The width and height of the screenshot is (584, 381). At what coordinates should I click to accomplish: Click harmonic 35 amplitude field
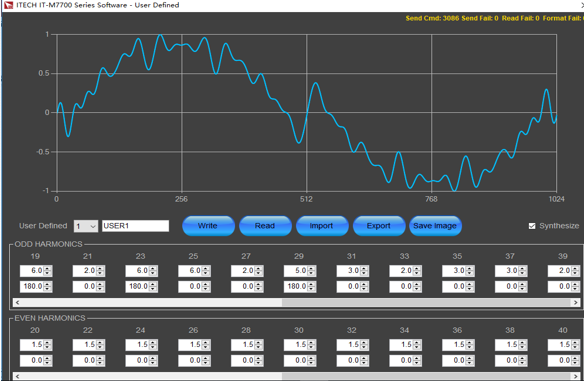pos(454,271)
